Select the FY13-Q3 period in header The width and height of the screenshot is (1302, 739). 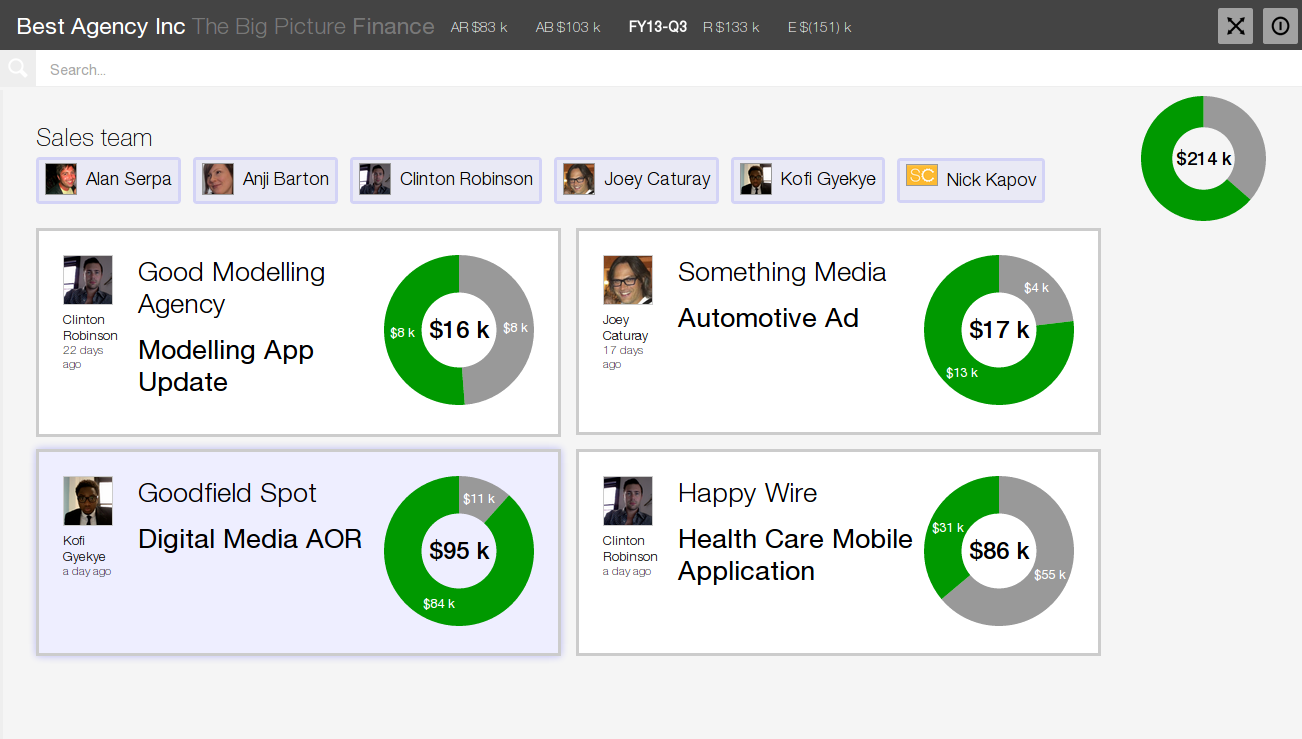(657, 27)
